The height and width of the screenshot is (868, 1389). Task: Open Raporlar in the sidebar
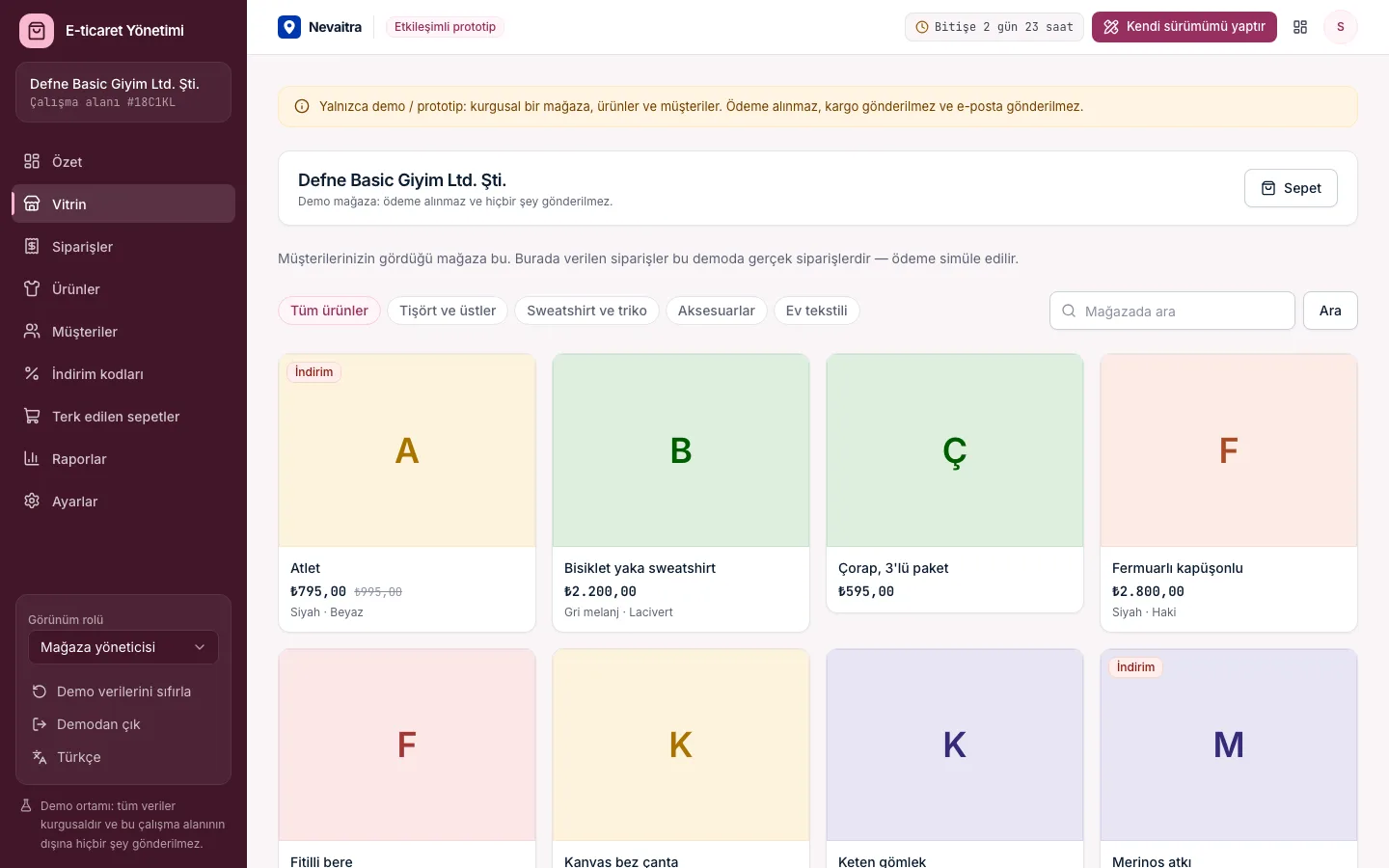click(123, 458)
